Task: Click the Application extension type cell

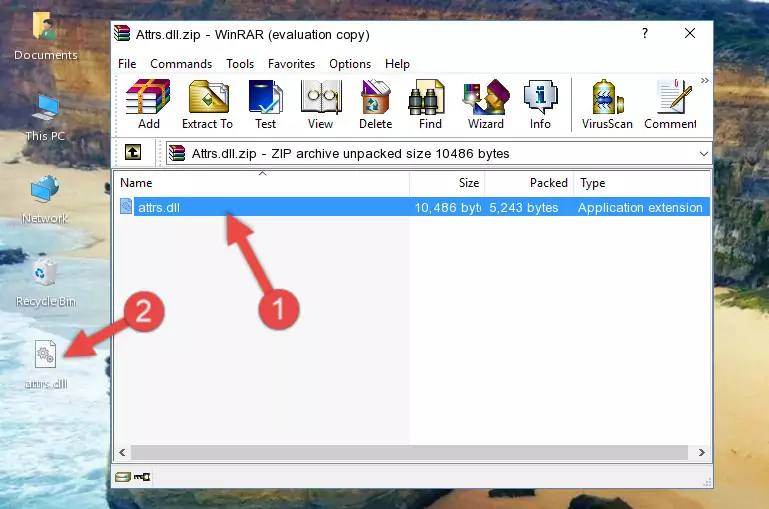Action: click(x=640, y=207)
